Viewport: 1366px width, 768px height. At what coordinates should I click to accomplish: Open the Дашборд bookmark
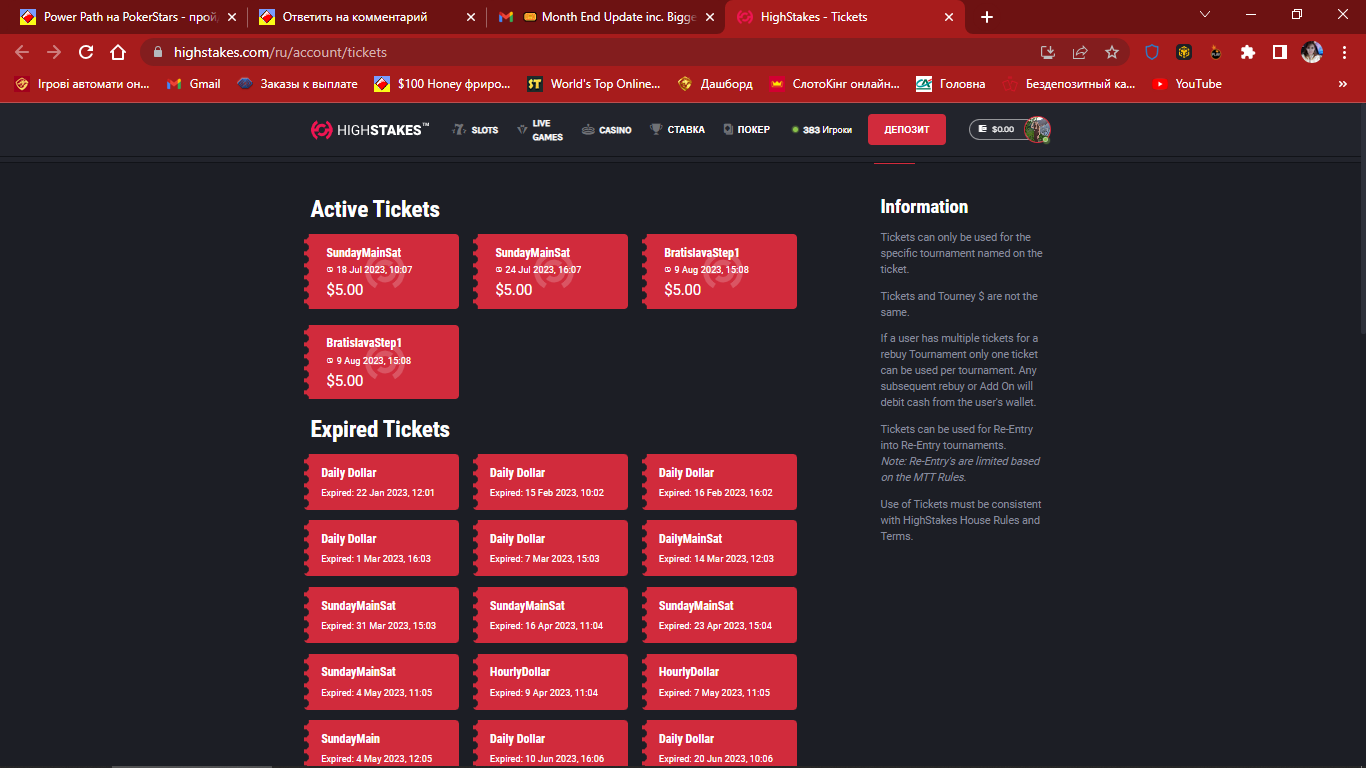click(715, 84)
